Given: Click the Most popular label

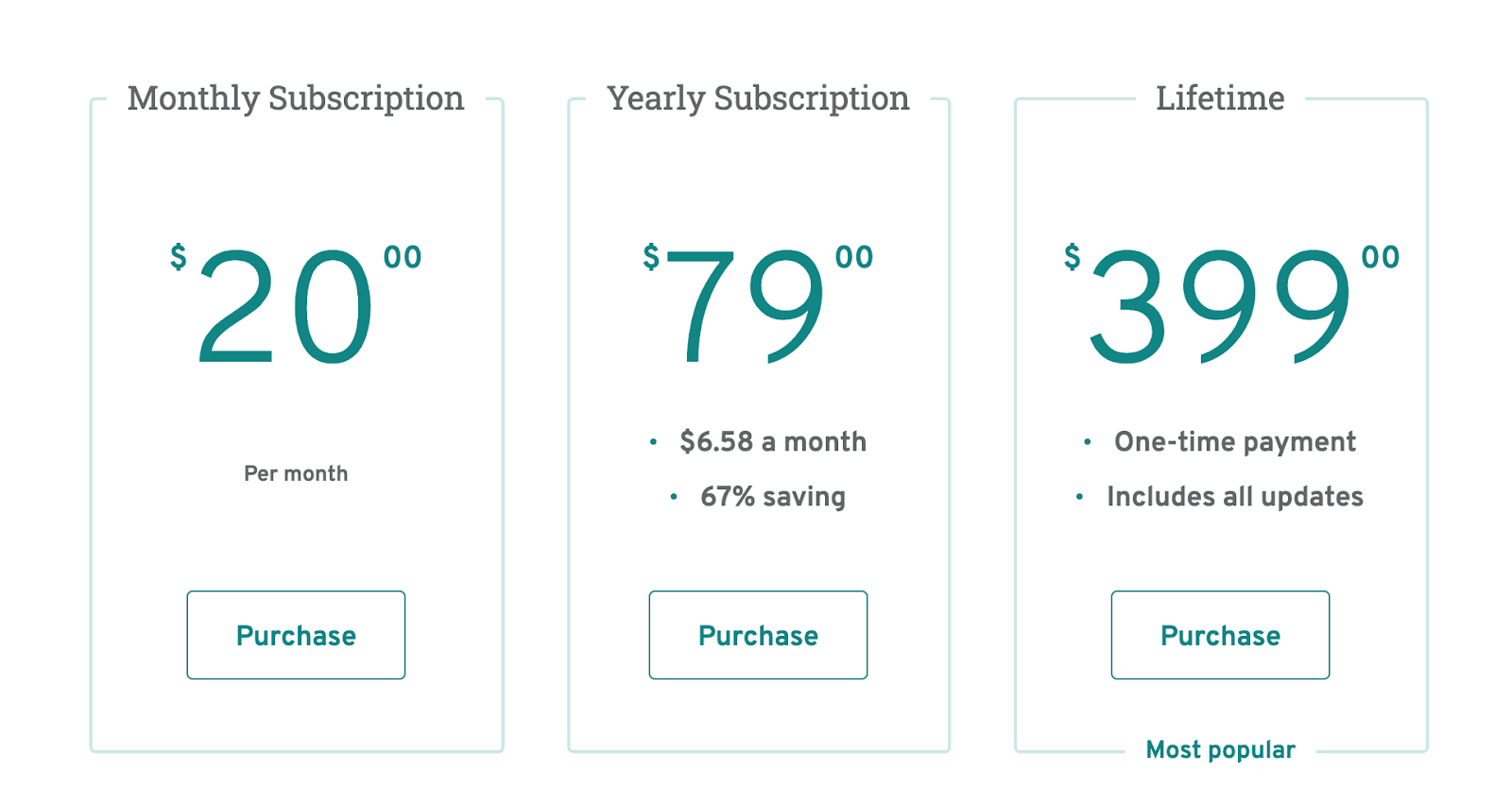Looking at the screenshot, I should (x=1220, y=750).
